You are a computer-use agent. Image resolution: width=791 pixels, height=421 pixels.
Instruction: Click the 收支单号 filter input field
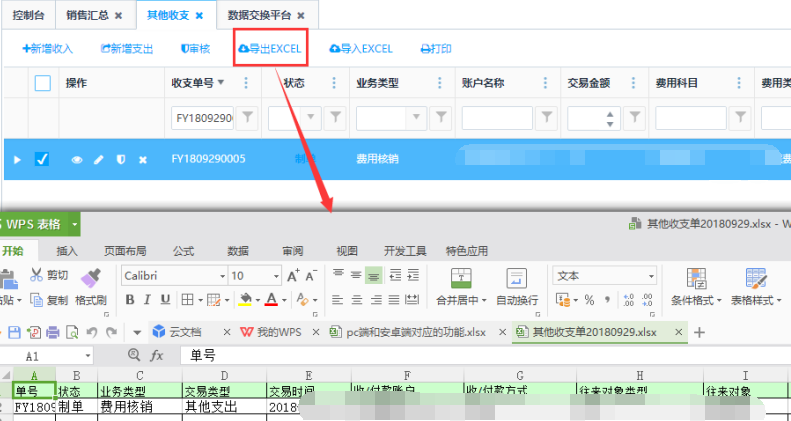pyautogui.click(x=202, y=118)
